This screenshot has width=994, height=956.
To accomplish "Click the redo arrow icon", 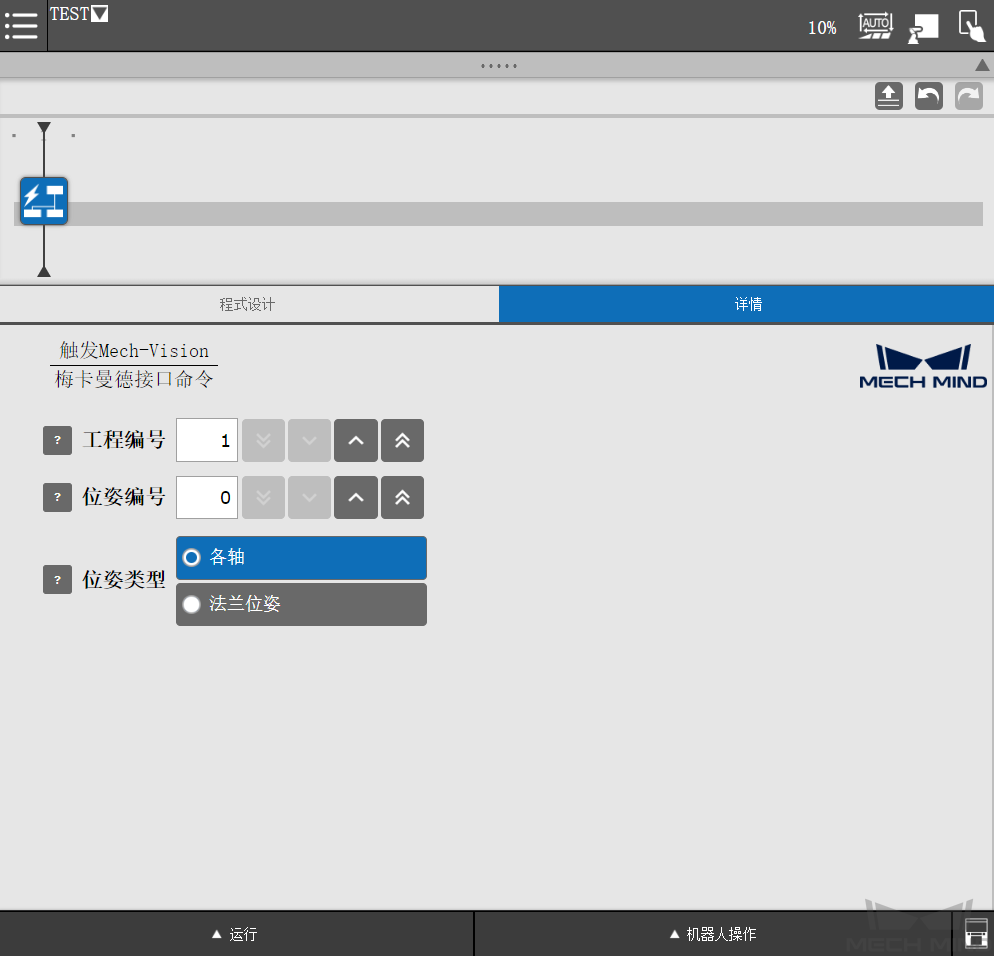I will tap(968, 95).
